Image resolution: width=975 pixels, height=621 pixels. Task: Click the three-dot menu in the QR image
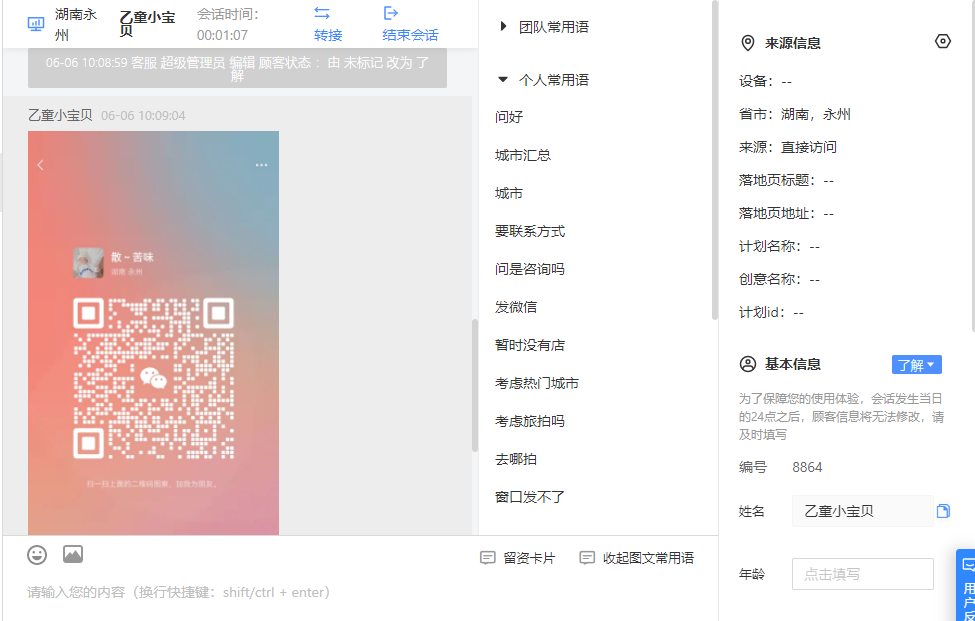[x=261, y=165]
